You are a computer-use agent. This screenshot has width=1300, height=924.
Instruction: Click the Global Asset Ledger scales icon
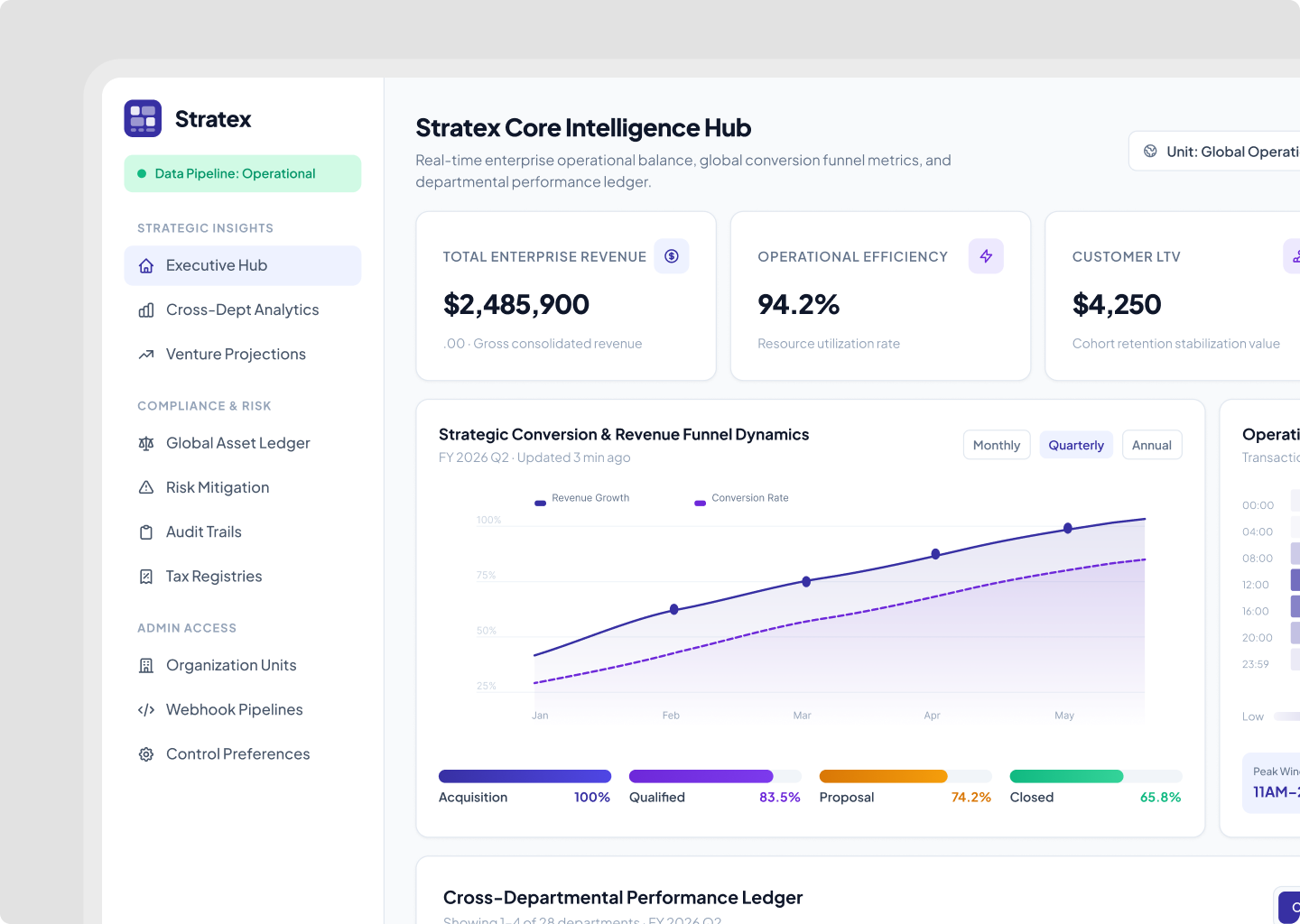click(146, 444)
